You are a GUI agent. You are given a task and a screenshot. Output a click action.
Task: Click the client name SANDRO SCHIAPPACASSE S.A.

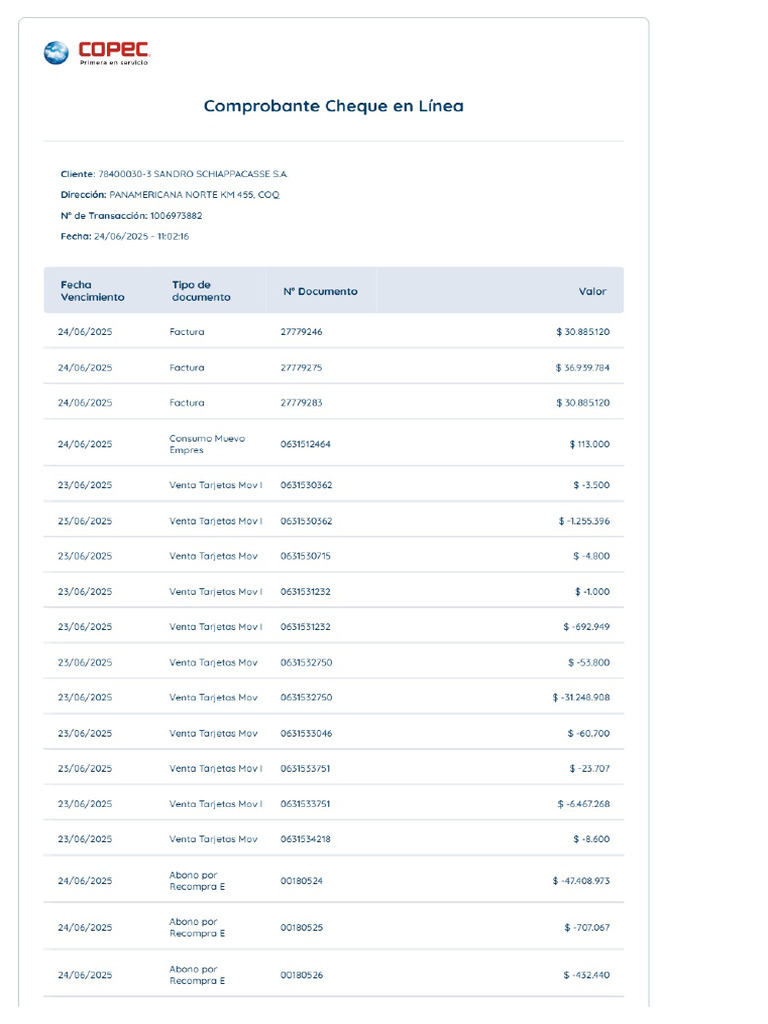point(220,174)
